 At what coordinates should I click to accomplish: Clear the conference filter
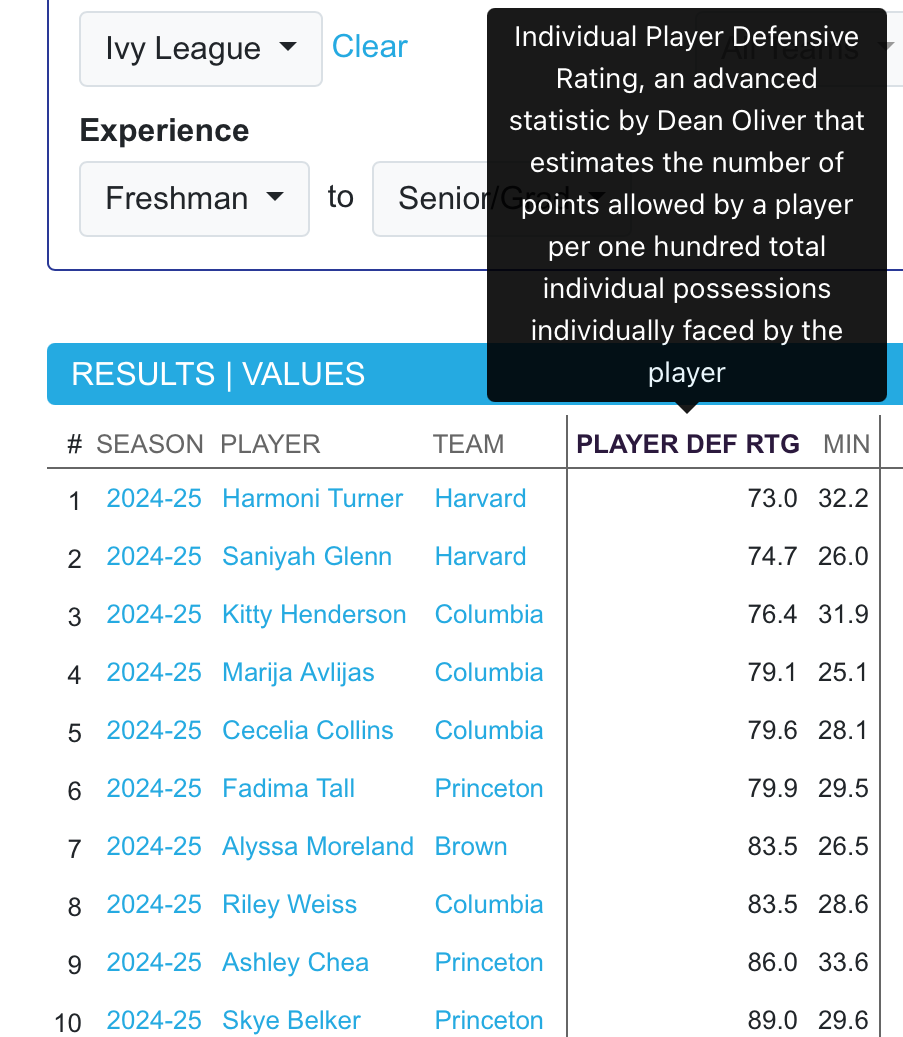click(x=369, y=47)
